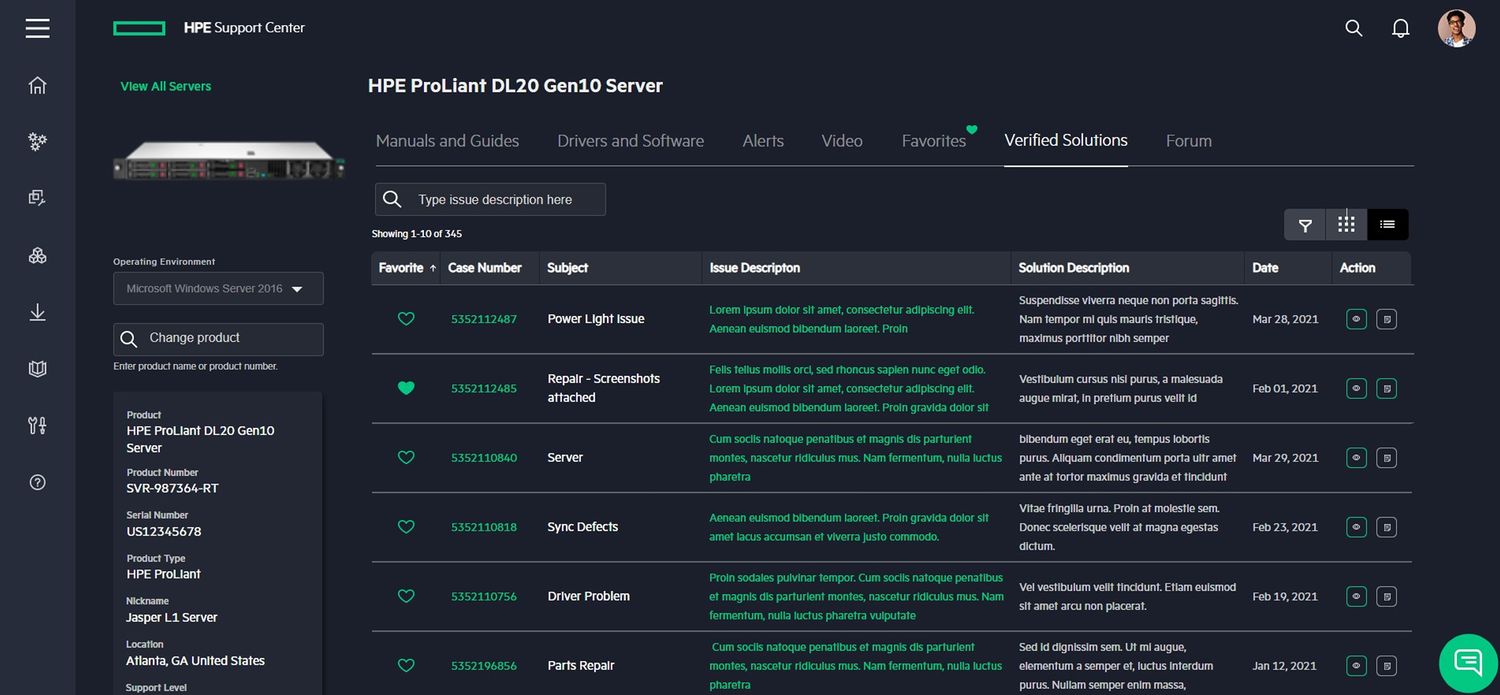
Task: Open case number 5352112487
Action: pos(484,319)
